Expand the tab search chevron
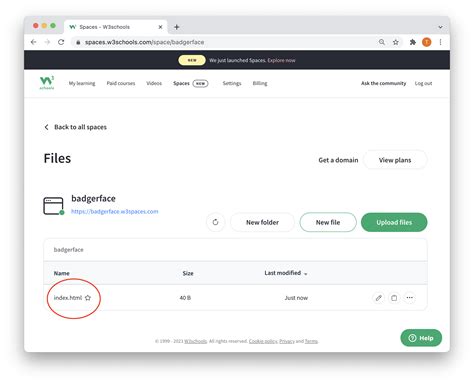The image size is (474, 384). (440, 27)
